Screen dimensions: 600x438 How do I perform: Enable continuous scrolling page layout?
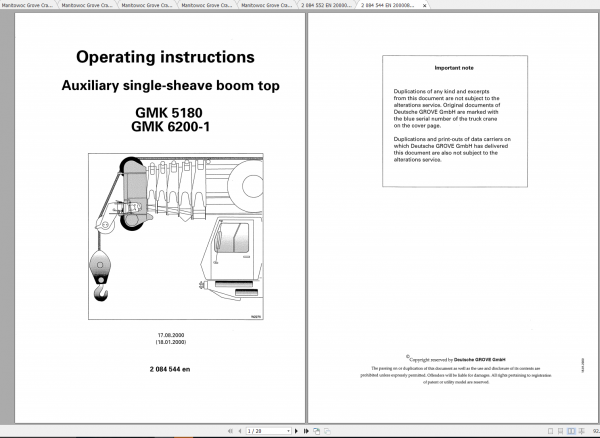pyautogui.click(x=561, y=431)
